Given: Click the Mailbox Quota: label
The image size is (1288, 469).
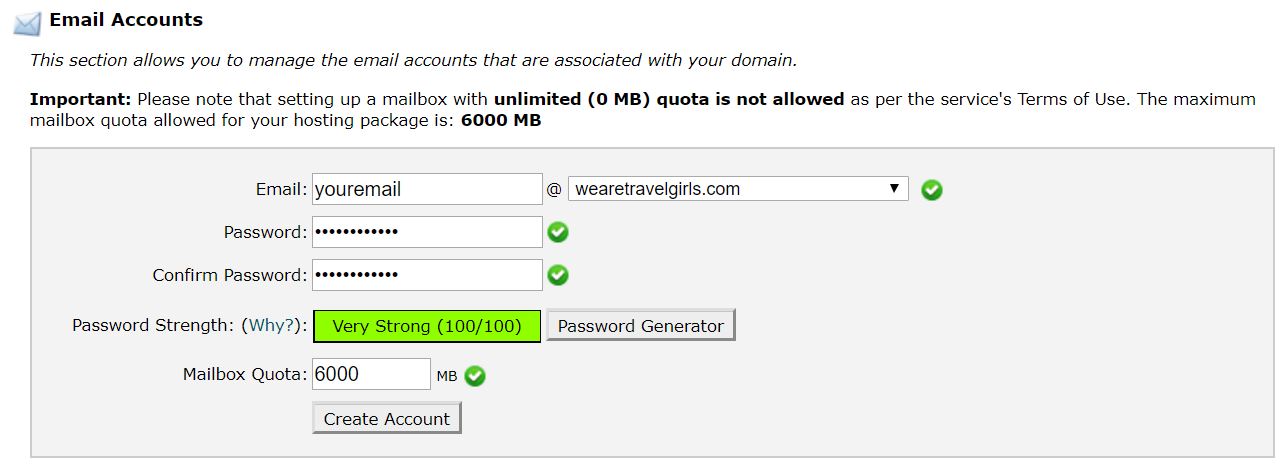Looking at the screenshot, I should click(x=245, y=374).
